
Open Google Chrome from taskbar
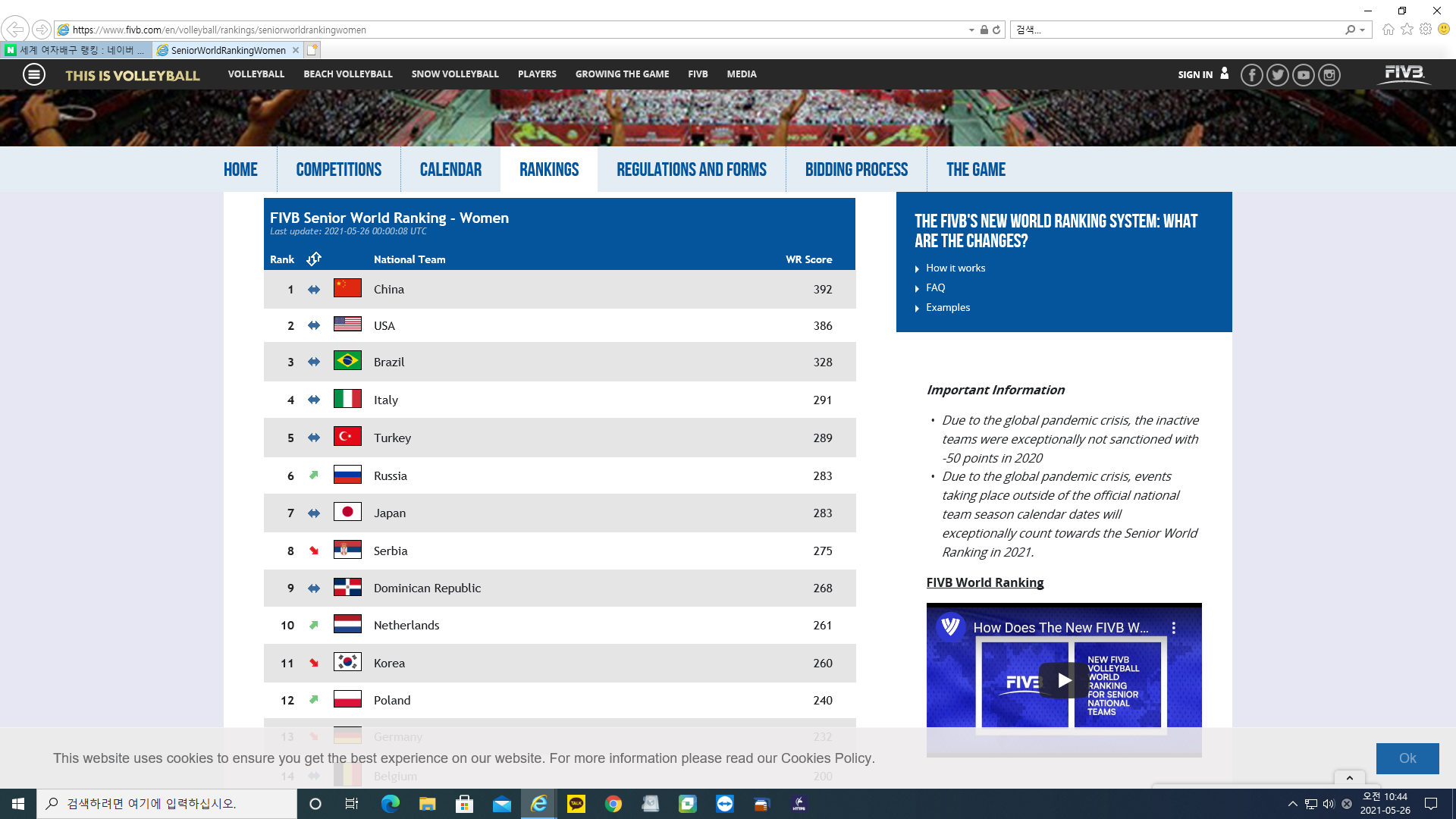tap(613, 804)
